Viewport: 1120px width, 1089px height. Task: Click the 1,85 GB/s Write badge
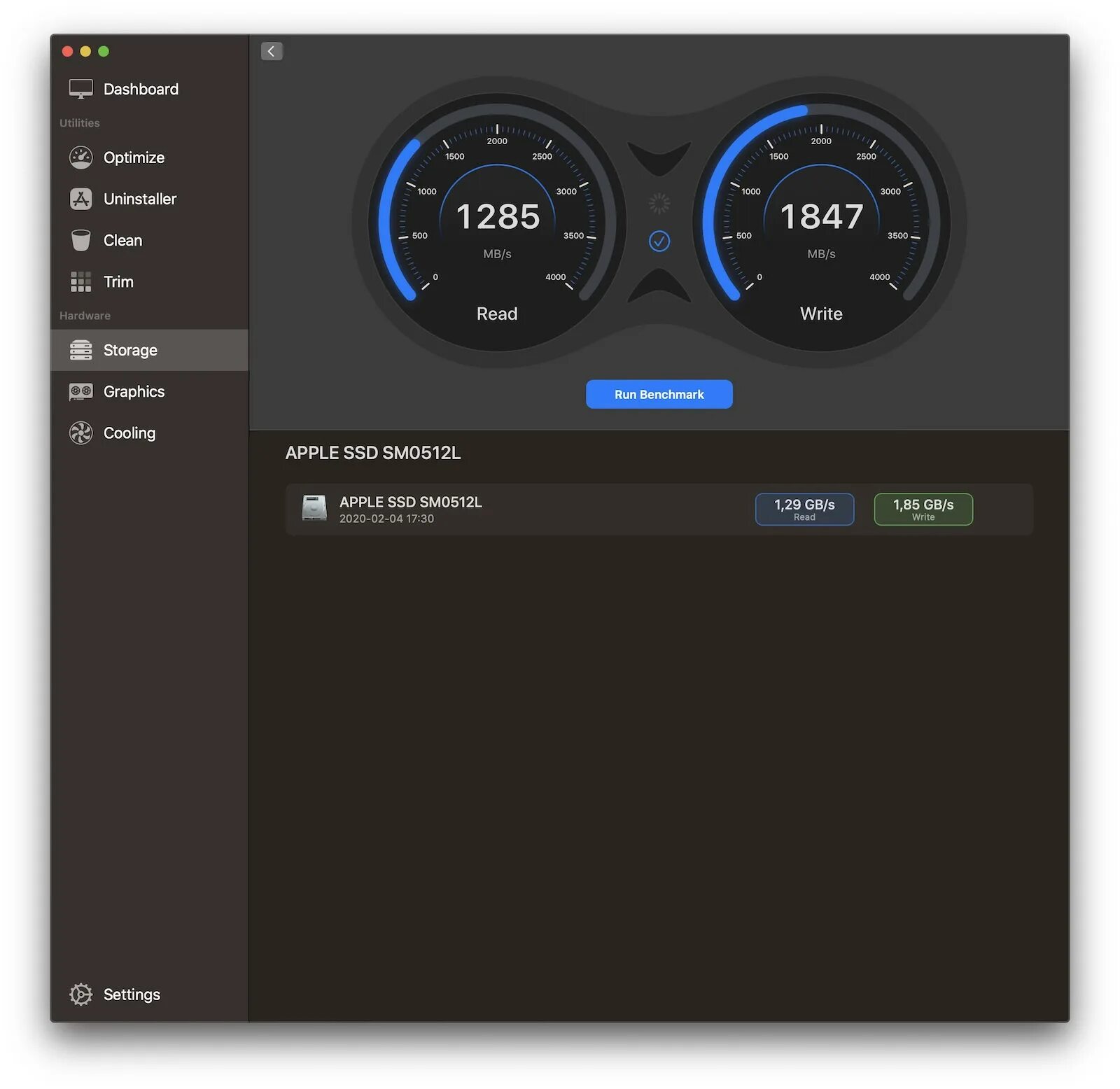click(x=923, y=509)
